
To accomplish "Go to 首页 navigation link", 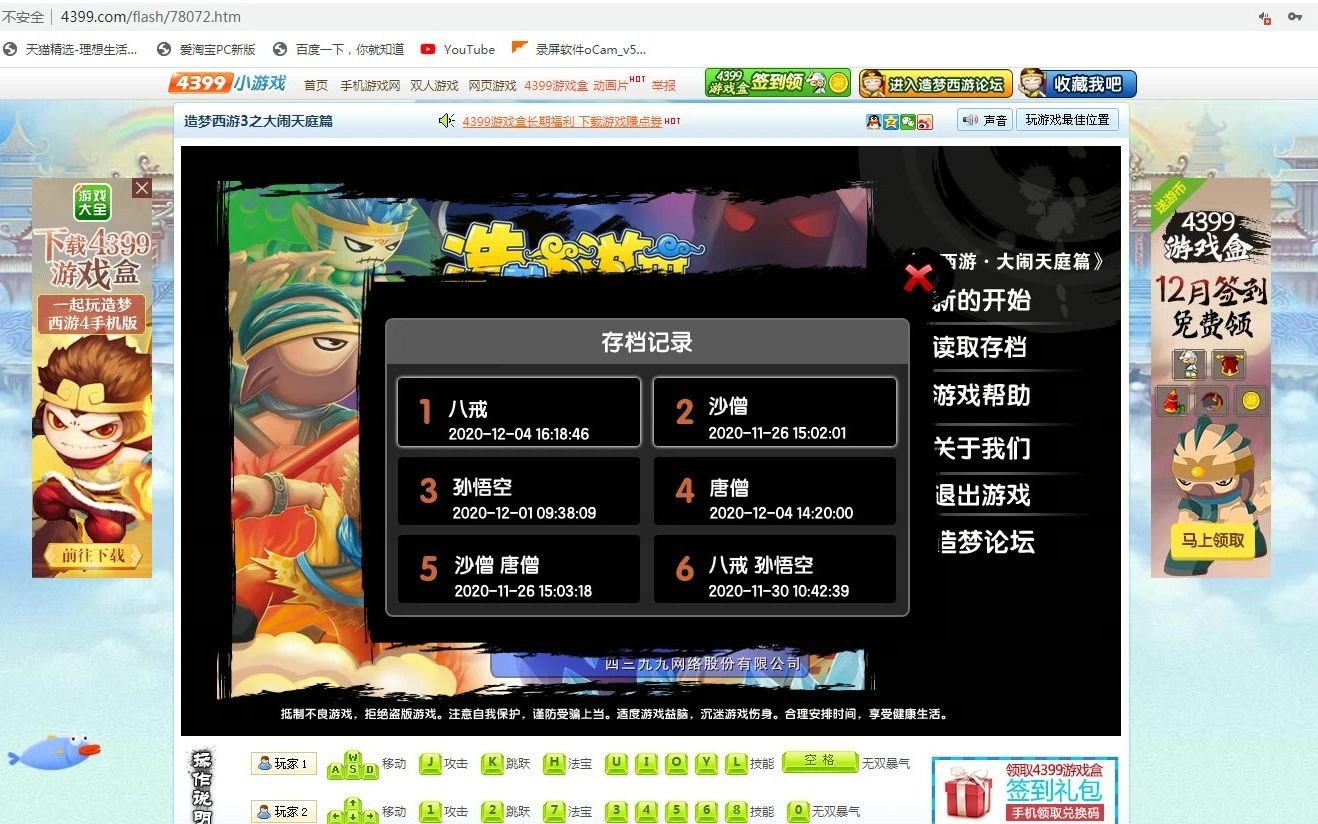I will point(316,86).
